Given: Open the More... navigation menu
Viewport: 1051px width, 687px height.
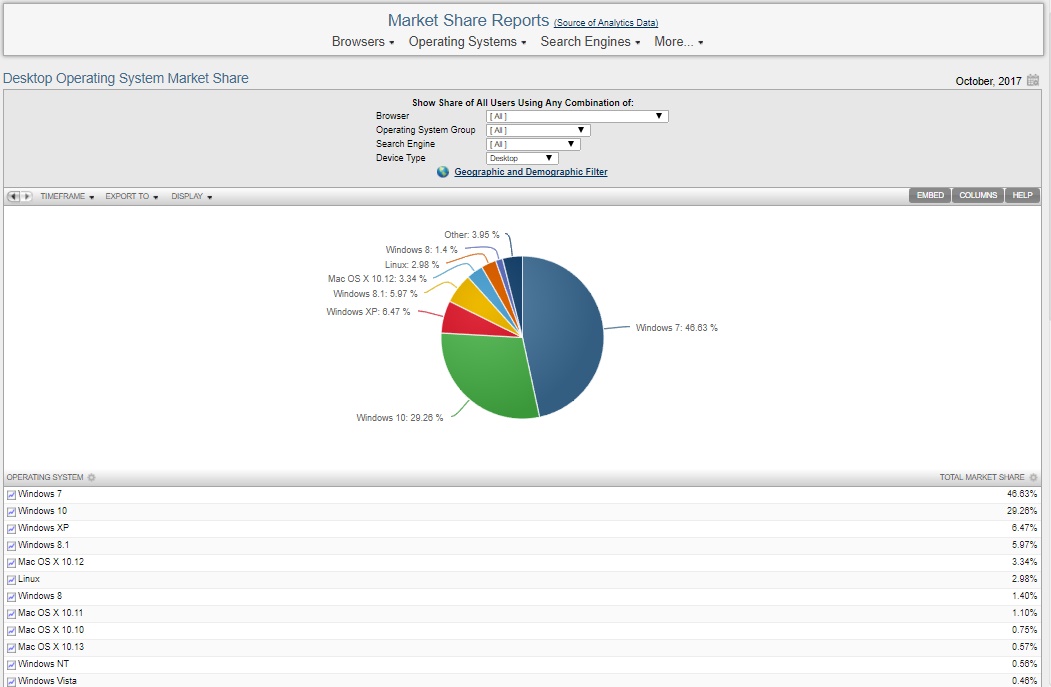Looking at the screenshot, I should (678, 42).
